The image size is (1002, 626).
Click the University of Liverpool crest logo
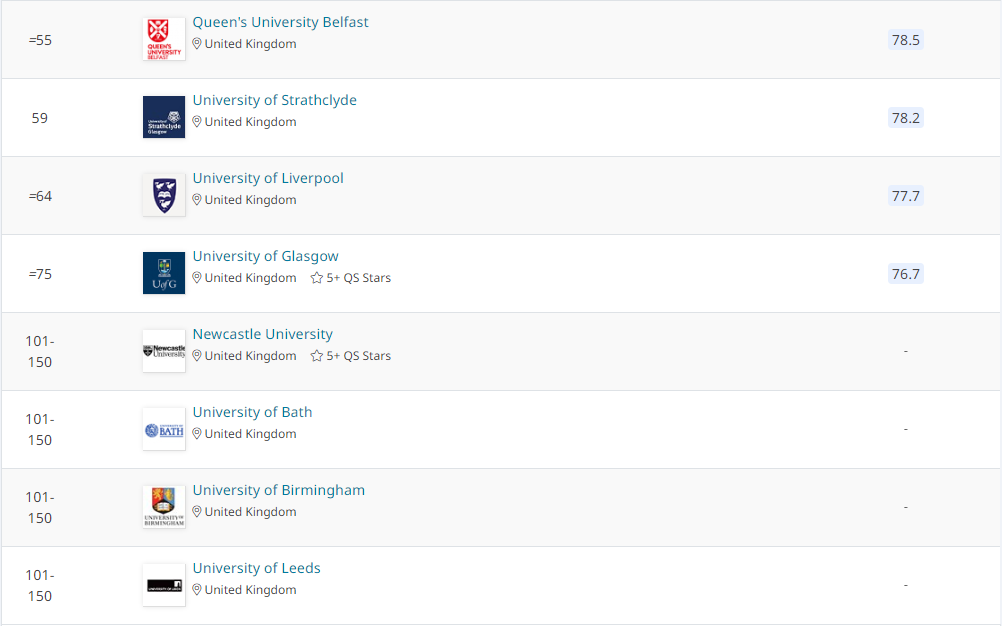coord(164,195)
